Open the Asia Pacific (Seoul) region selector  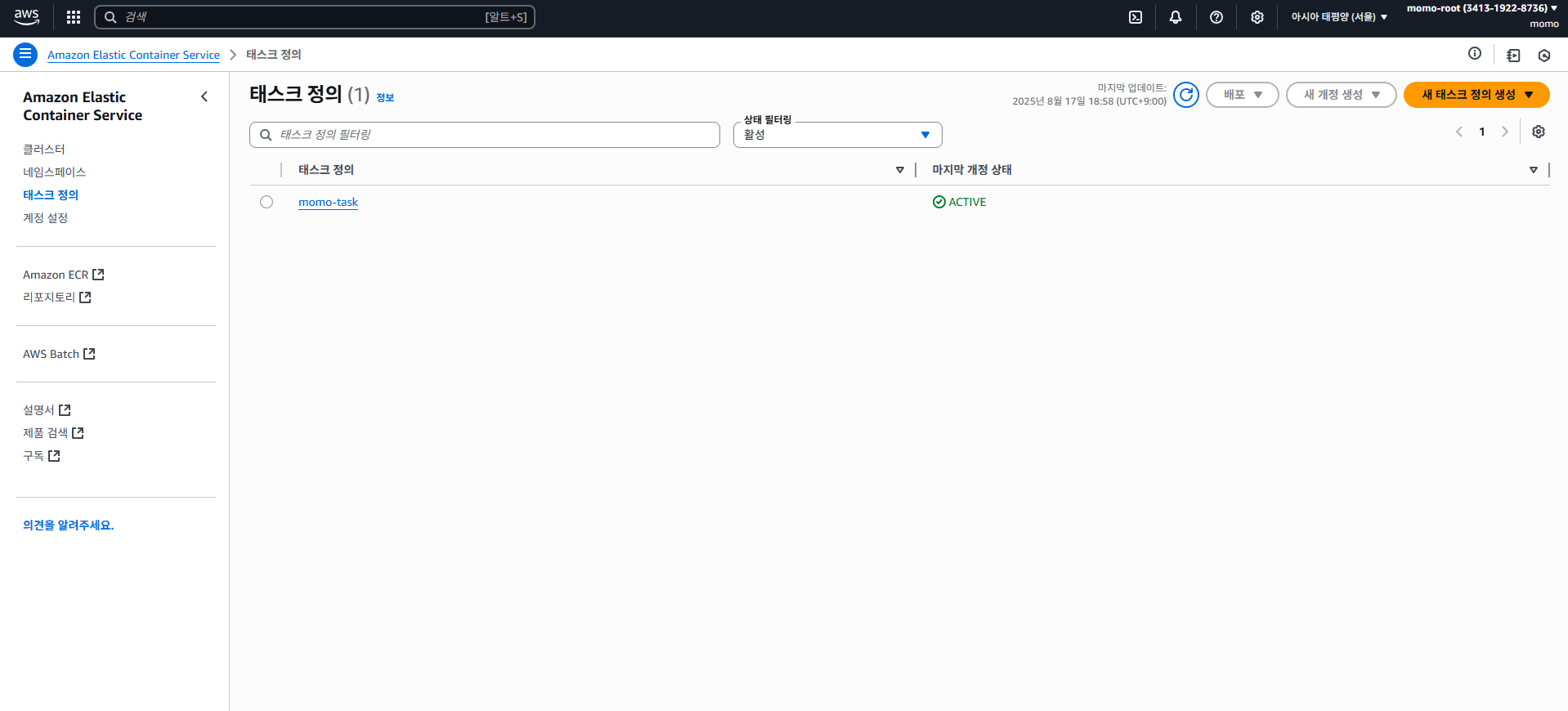(x=1339, y=17)
